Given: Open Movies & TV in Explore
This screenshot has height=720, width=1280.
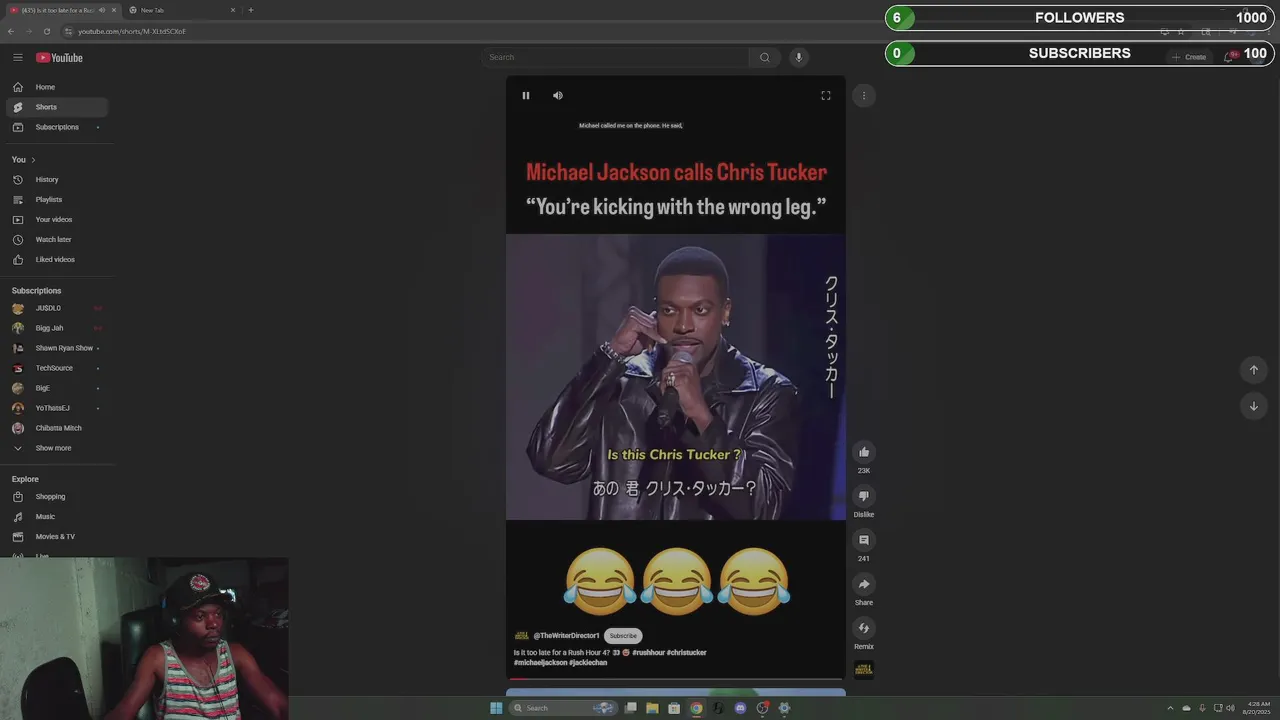Looking at the screenshot, I should [57, 537].
